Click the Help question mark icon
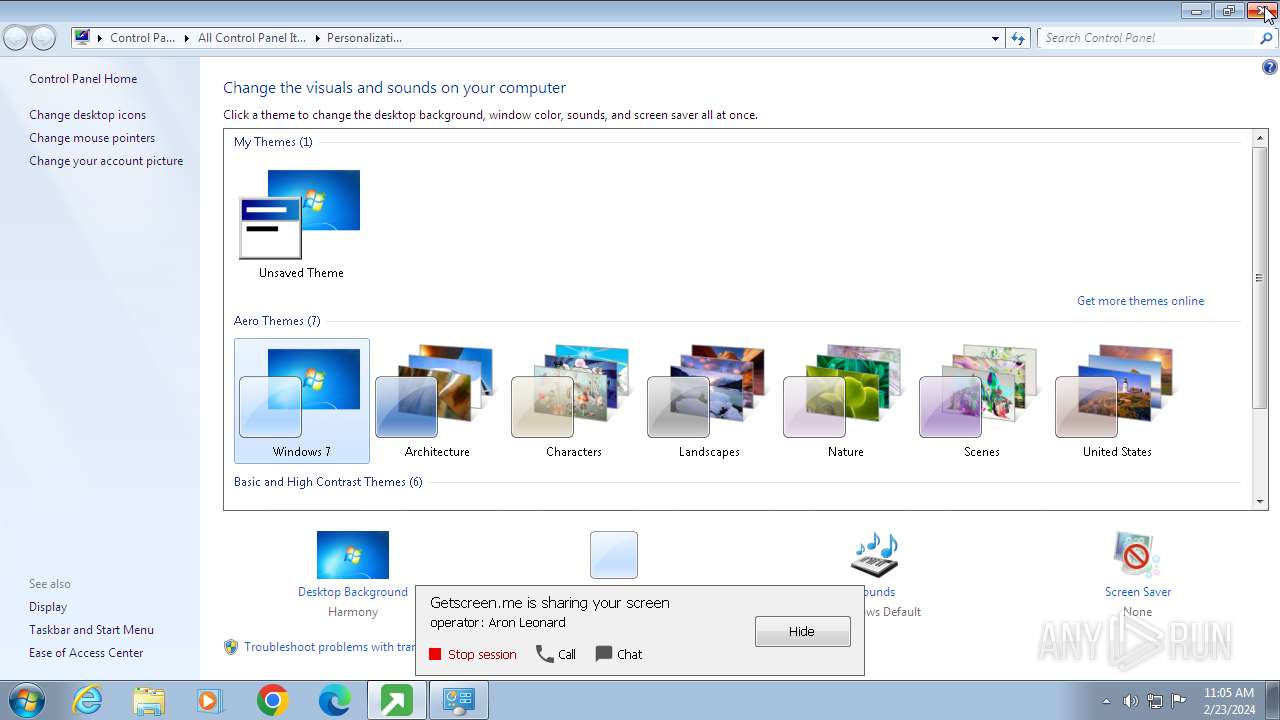Viewport: 1280px width, 720px height. [1269, 68]
